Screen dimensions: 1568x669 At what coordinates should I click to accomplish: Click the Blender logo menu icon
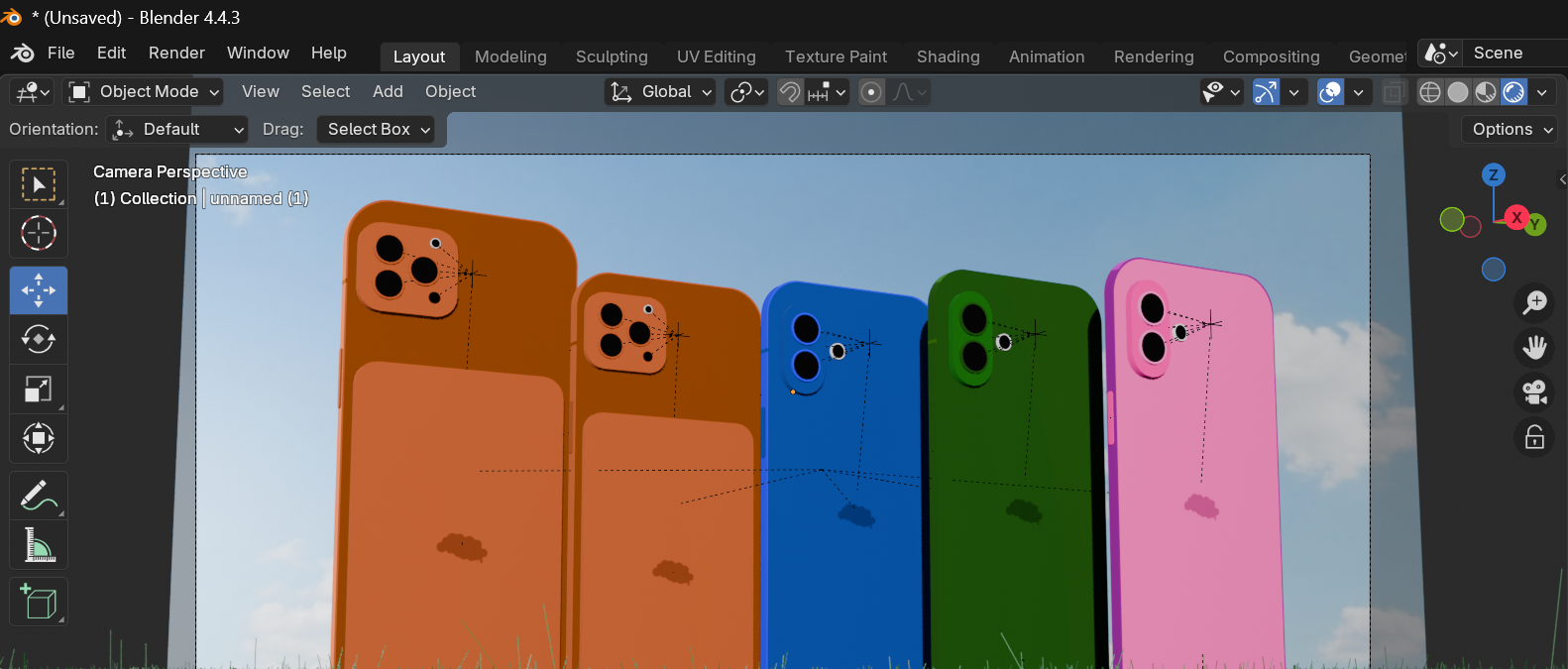22,54
